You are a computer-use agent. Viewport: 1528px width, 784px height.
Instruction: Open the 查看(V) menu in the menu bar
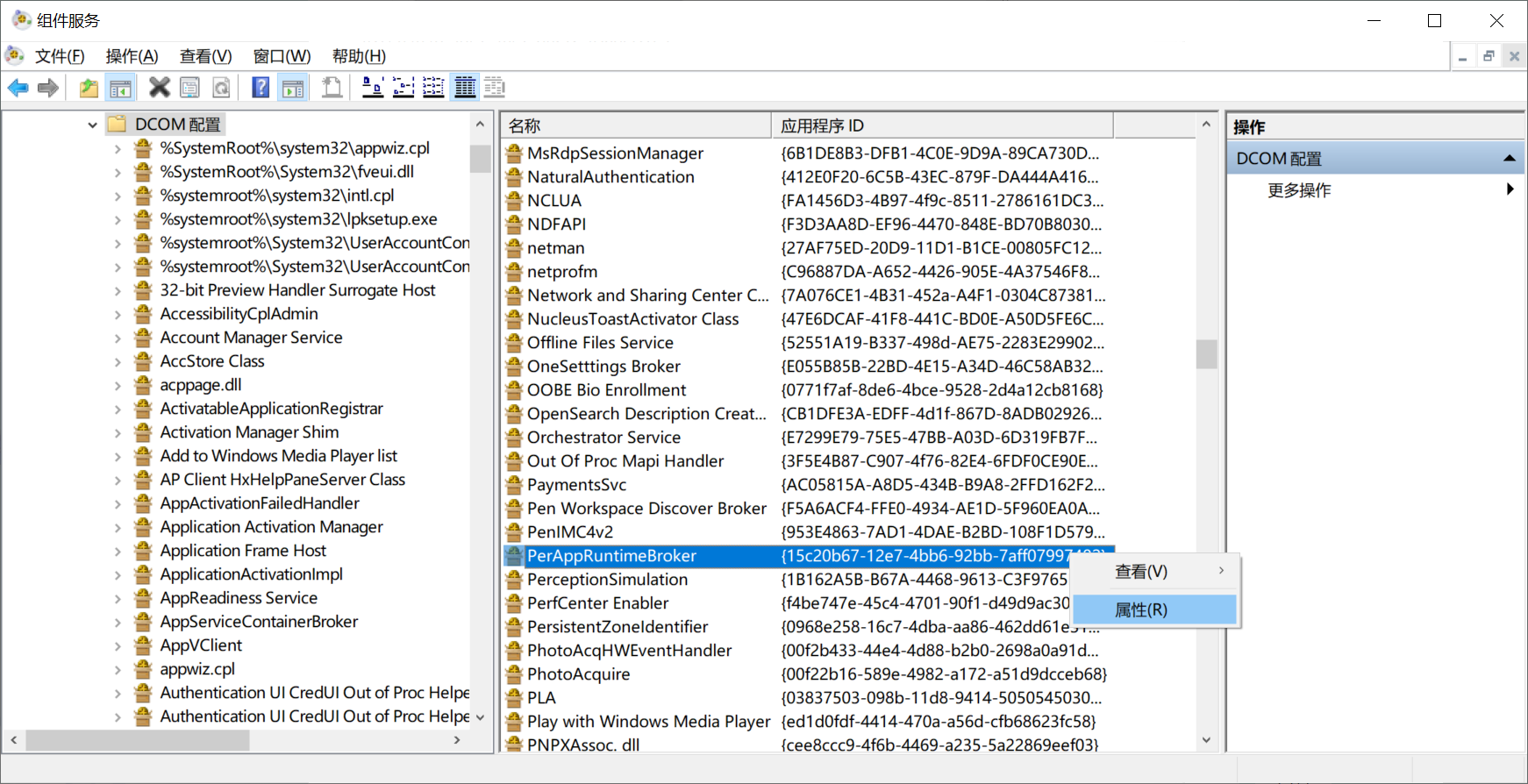[x=205, y=56]
